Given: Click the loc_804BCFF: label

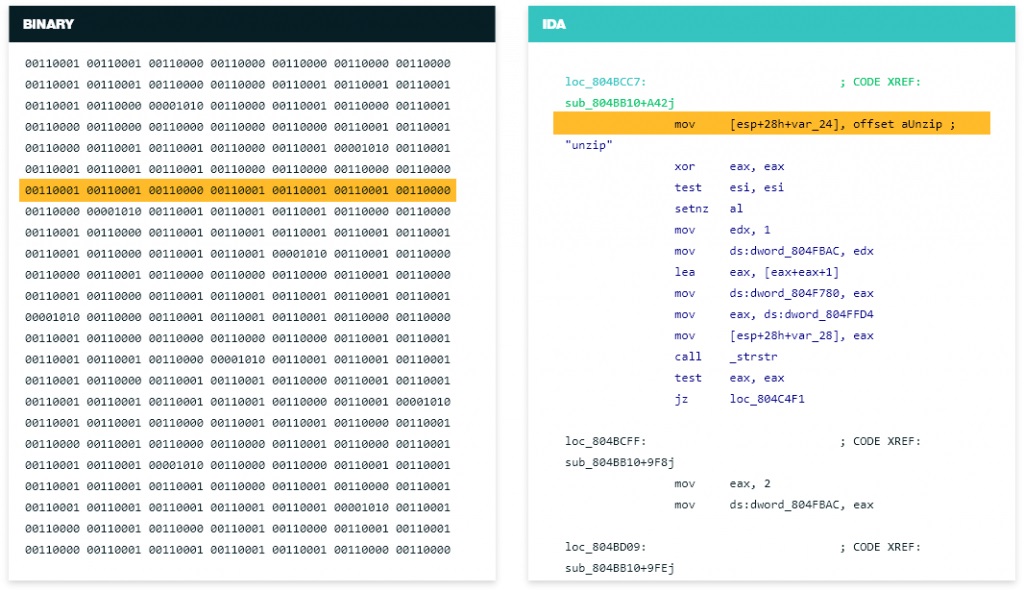Looking at the screenshot, I should 605,441.
